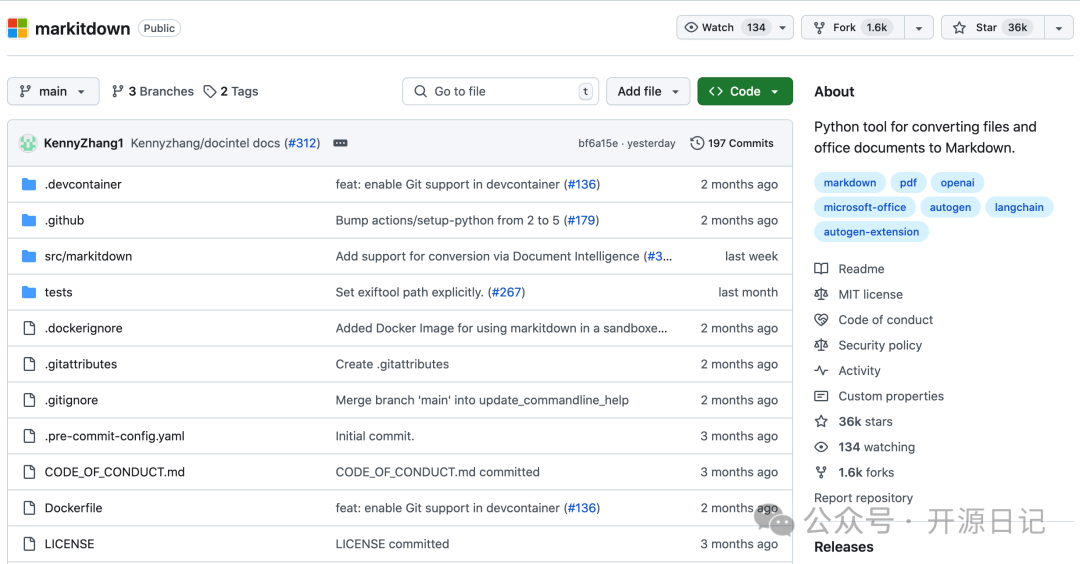Image resolution: width=1080 pixels, height=564 pixels.
Task: Open the Star lists dropdown arrow
Action: (1059, 28)
